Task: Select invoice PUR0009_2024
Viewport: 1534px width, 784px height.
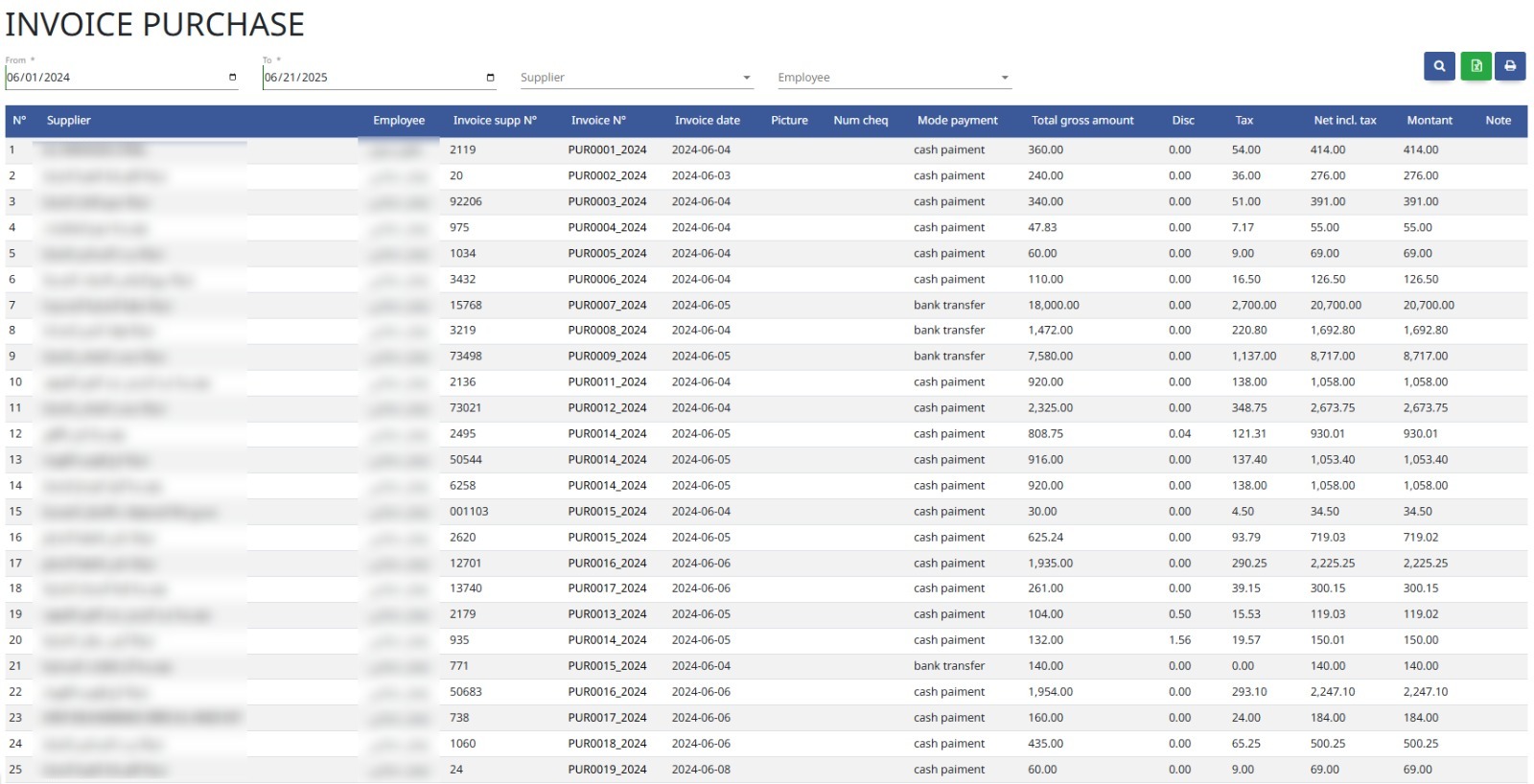Action: pos(607,357)
